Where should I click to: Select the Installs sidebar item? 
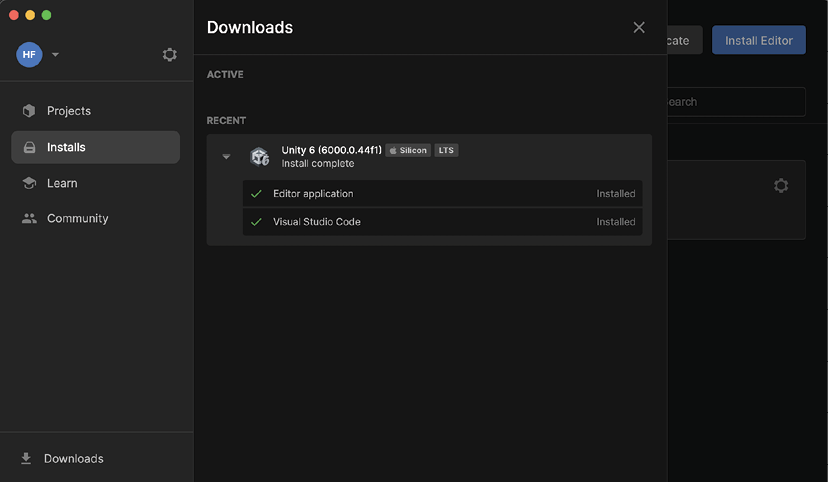(x=96, y=147)
